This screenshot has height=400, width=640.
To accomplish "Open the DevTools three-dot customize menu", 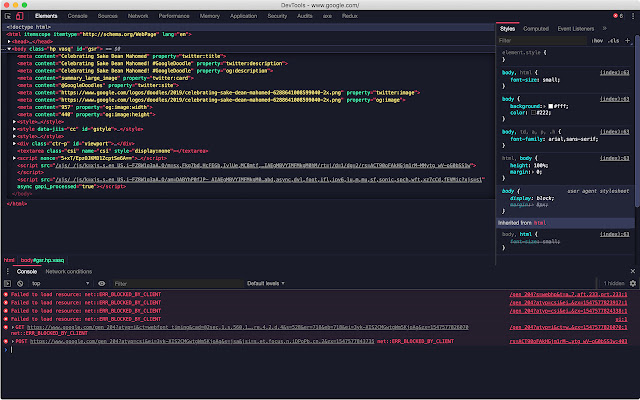I will (633, 16).
